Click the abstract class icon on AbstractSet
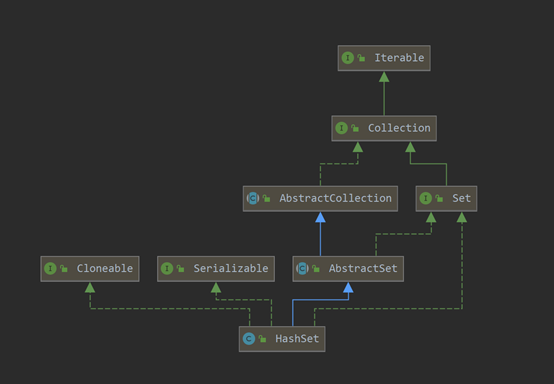This screenshot has width=554, height=384. pos(302,268)
